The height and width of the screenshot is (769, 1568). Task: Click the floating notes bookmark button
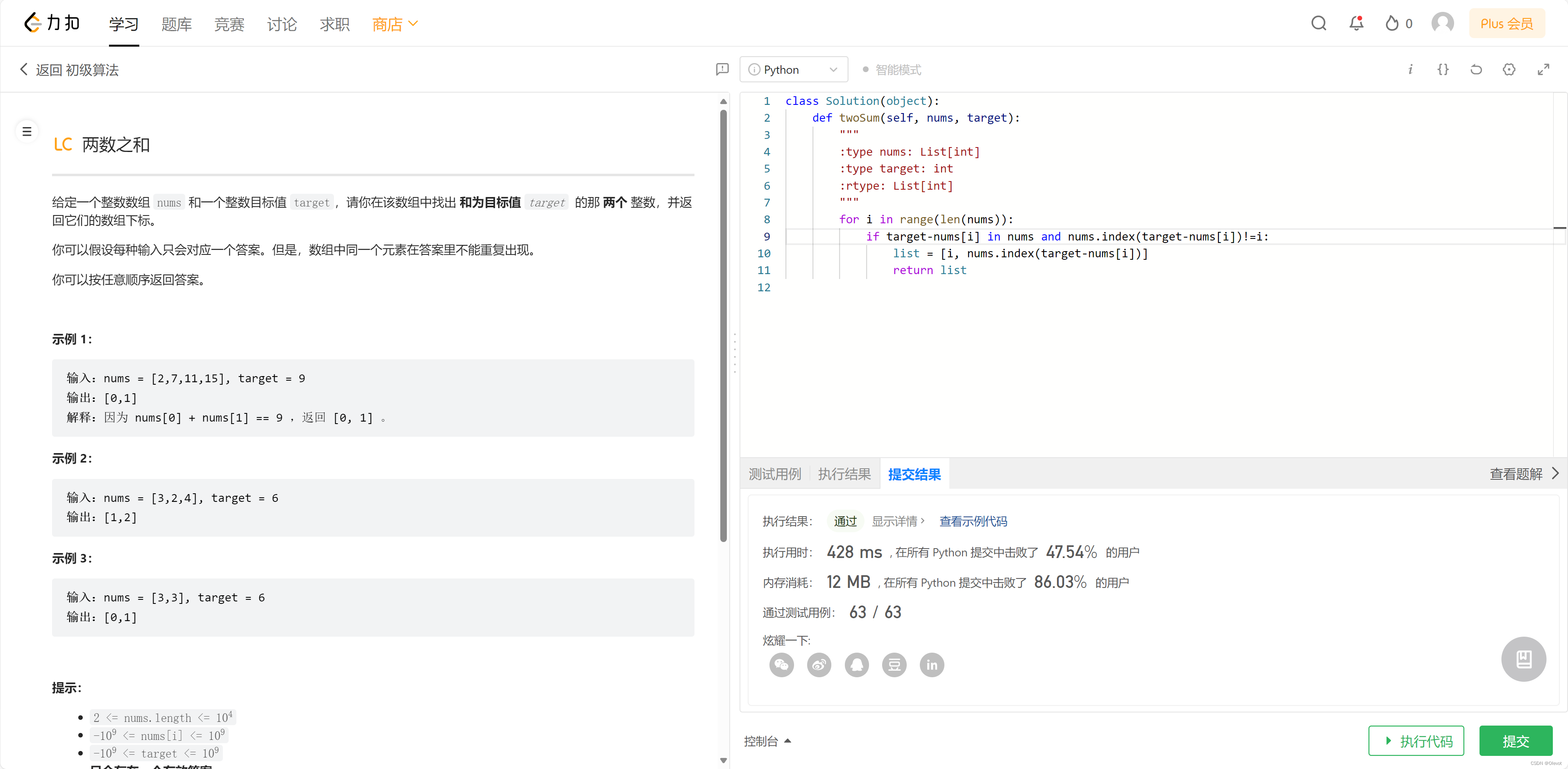[1524, 659]
